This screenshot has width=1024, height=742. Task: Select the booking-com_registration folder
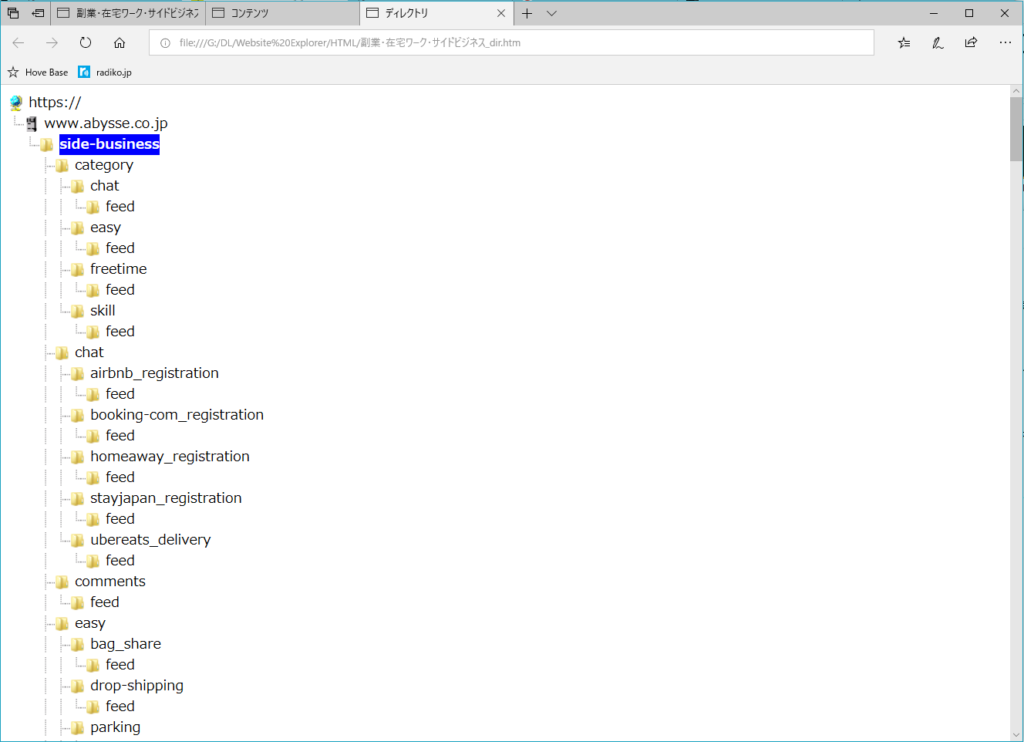[x=177, y=415]
